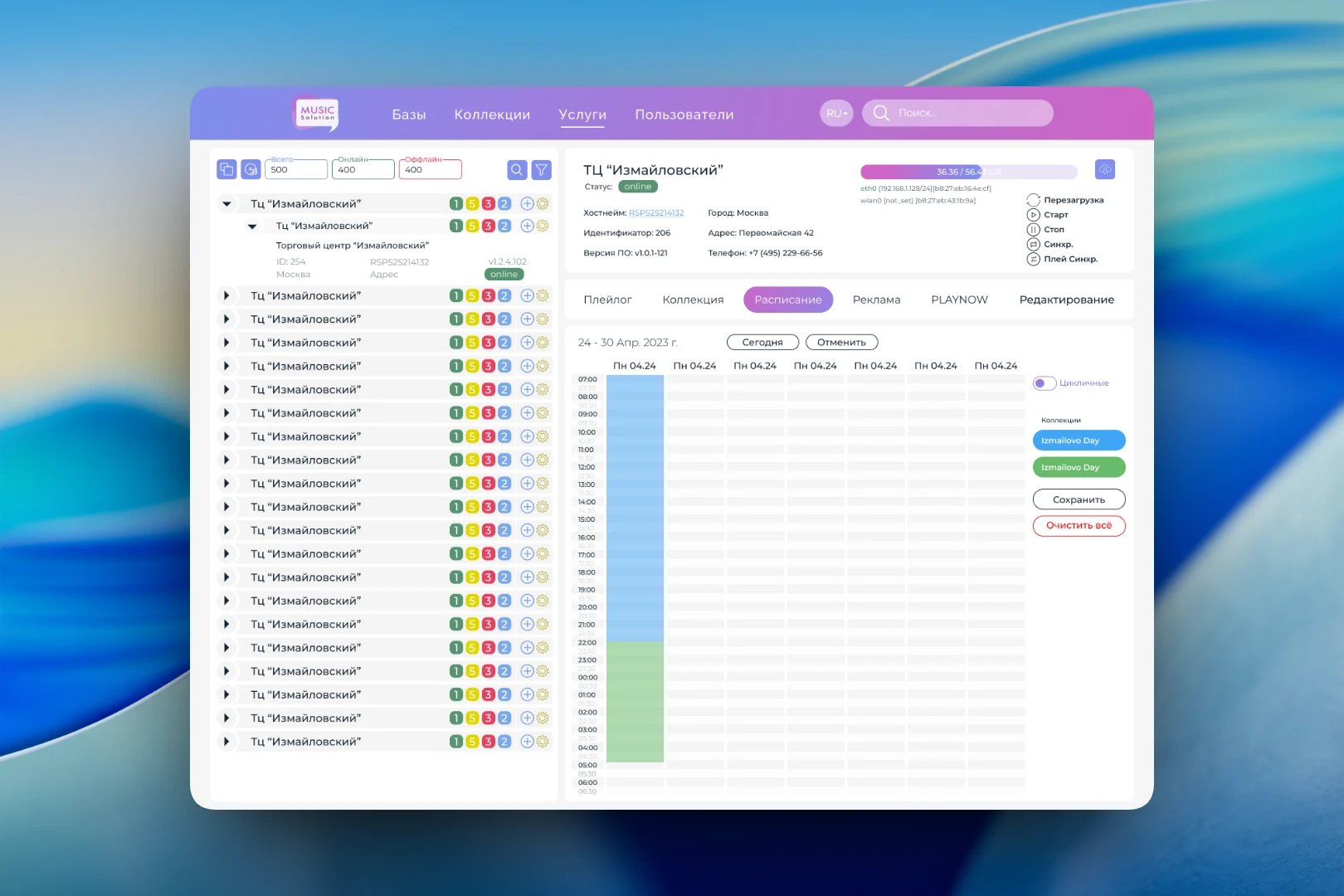The width and height of the screenshot is (1344, 896).
Task: Start playback with the Старт icon
Action: pos(1033,215)
